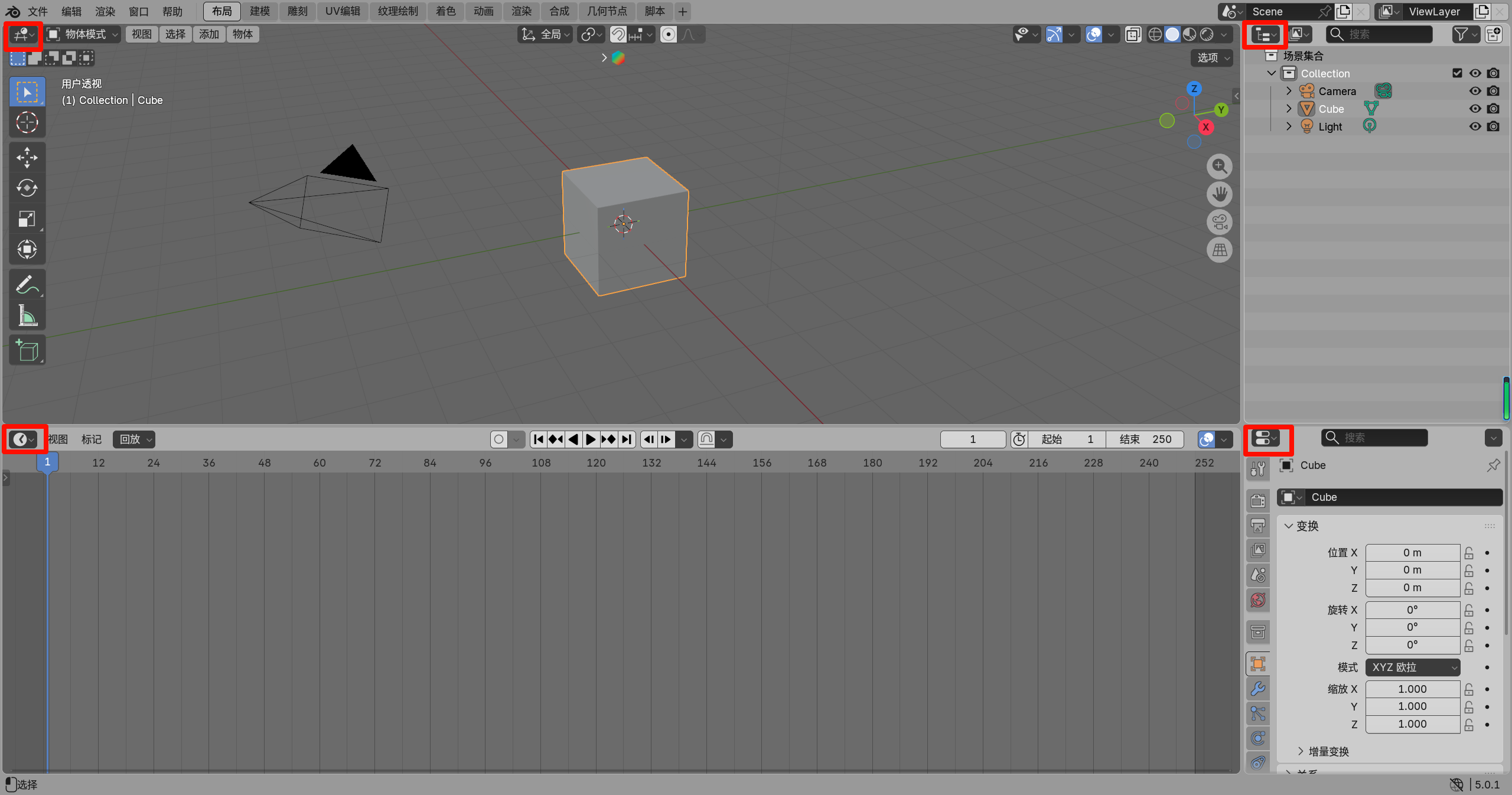Uncheck the Collection exclude checkbox

[x=1457, y=73]
